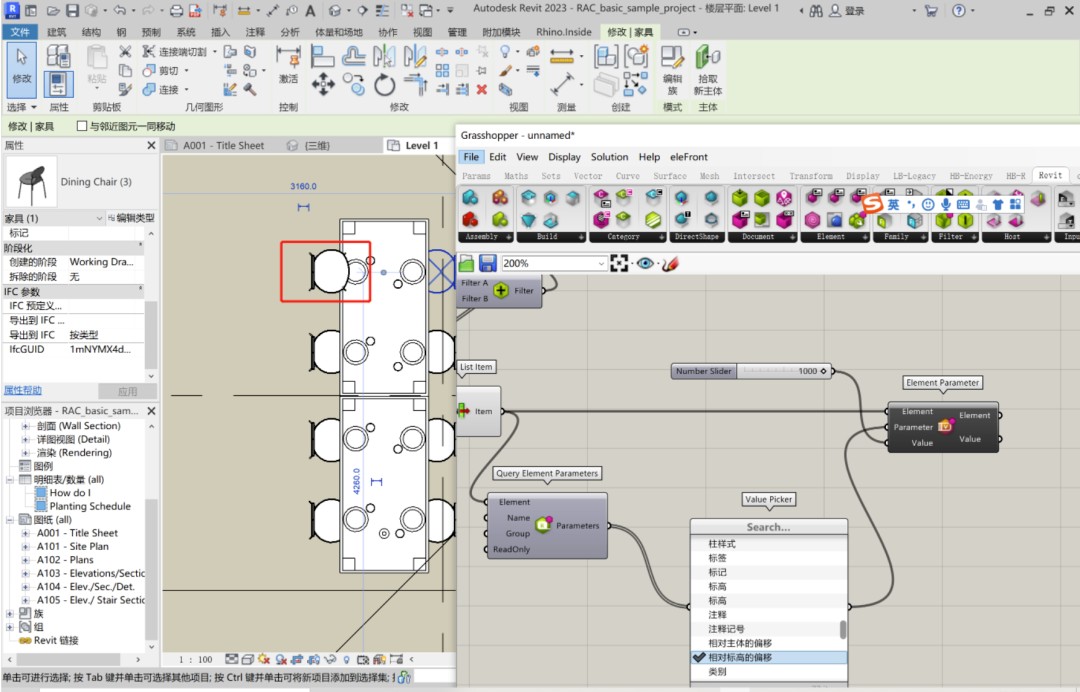Enable the 与邻近图元一同移动 checkbox
This screenshot has width=1080, height=692.
click(82, 126)
